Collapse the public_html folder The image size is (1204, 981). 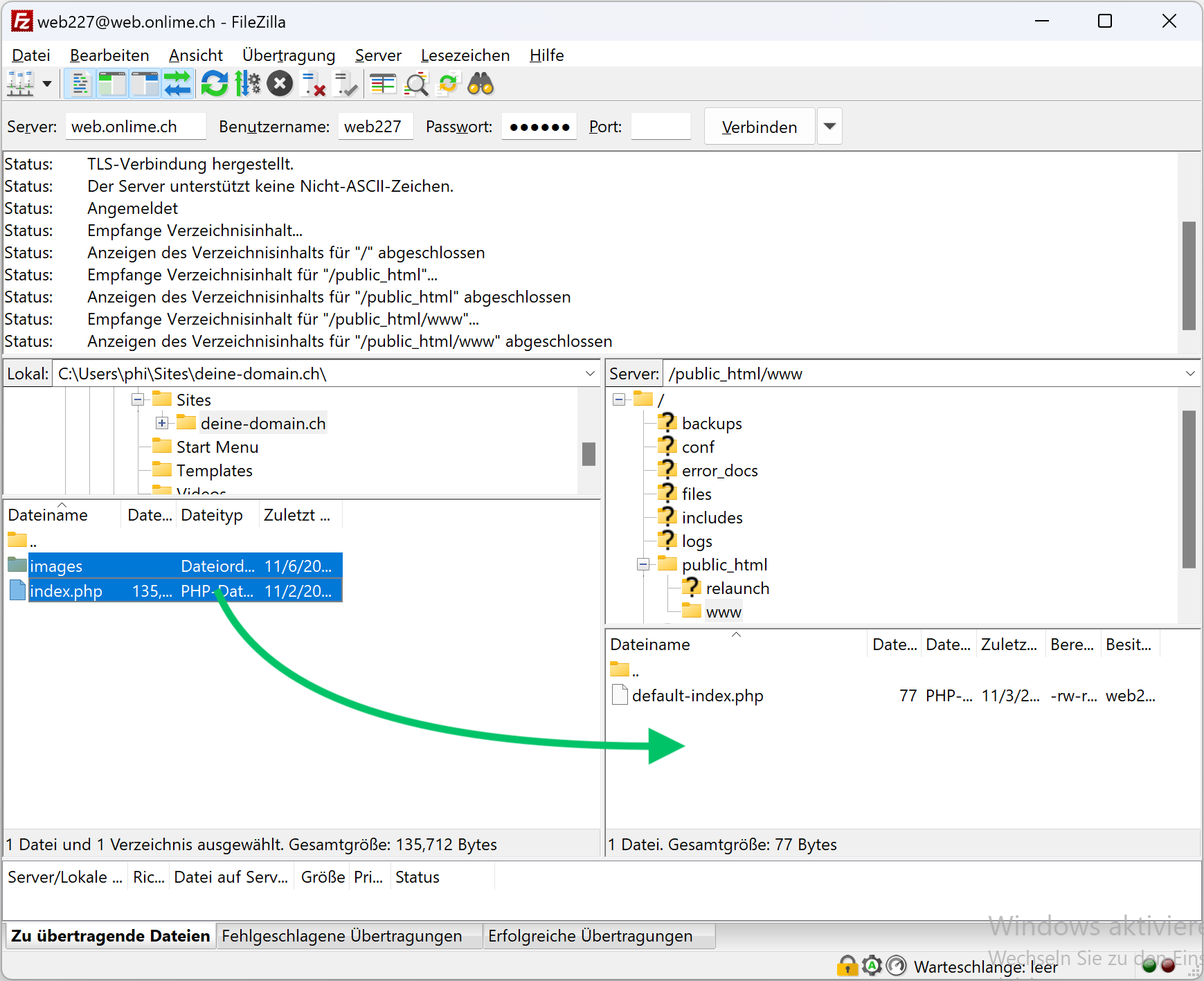[x=643, y=564]
